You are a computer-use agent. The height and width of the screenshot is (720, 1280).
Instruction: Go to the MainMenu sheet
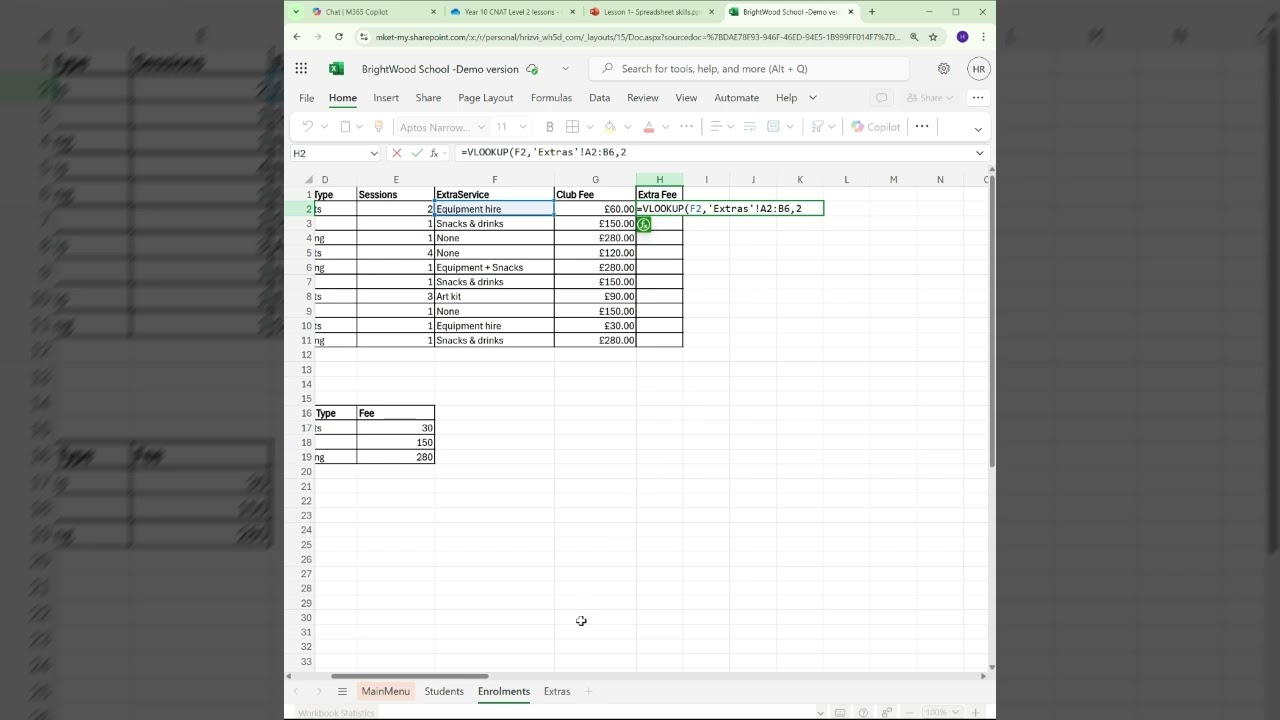click(x=385, y=692)
